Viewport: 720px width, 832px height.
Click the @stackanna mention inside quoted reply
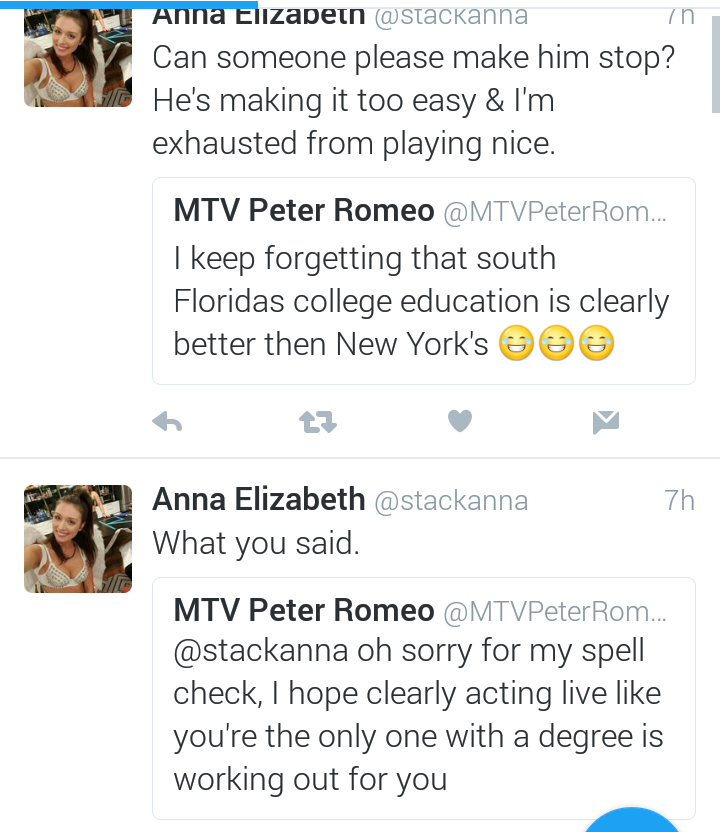click(x=261, y=652)
